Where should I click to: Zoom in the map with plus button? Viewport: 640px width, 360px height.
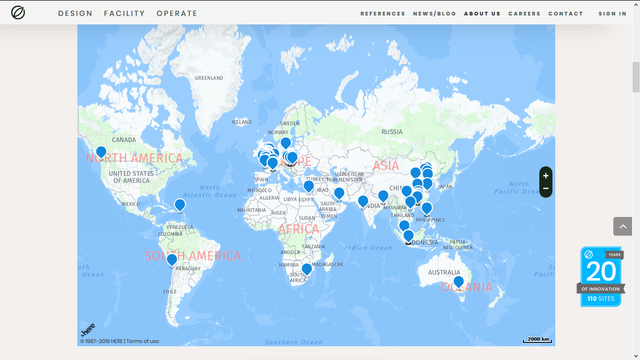coord(545,176)
